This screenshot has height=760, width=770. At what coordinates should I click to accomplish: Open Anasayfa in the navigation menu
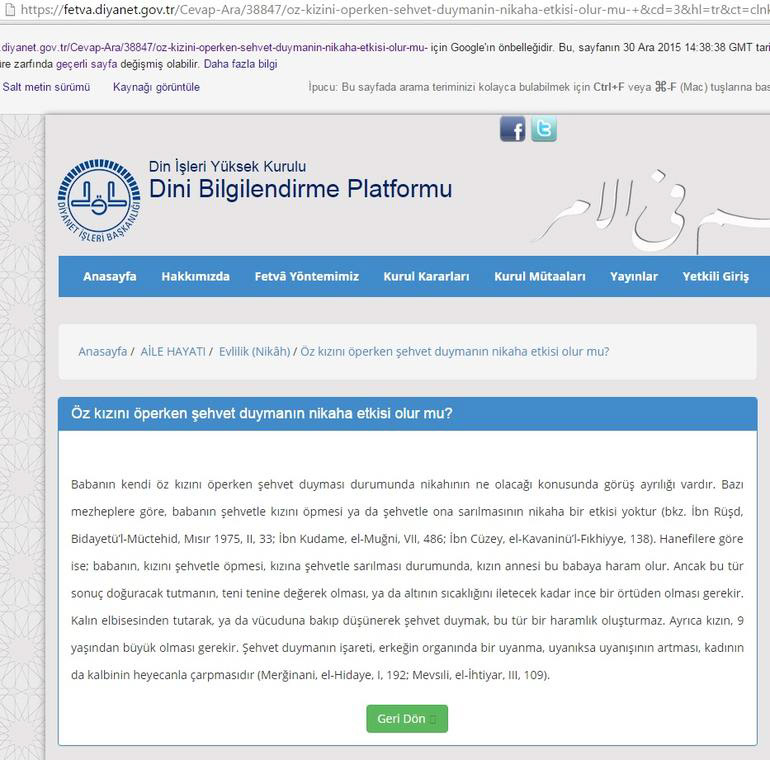pos(110,276)
